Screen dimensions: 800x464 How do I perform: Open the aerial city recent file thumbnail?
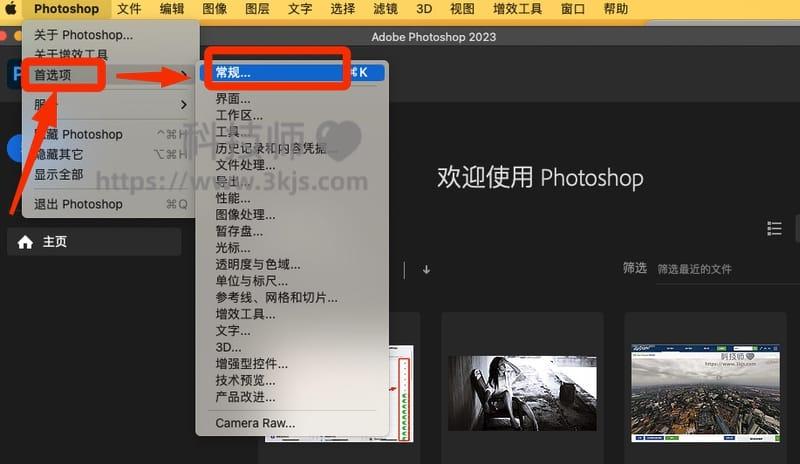coord(705,393)
